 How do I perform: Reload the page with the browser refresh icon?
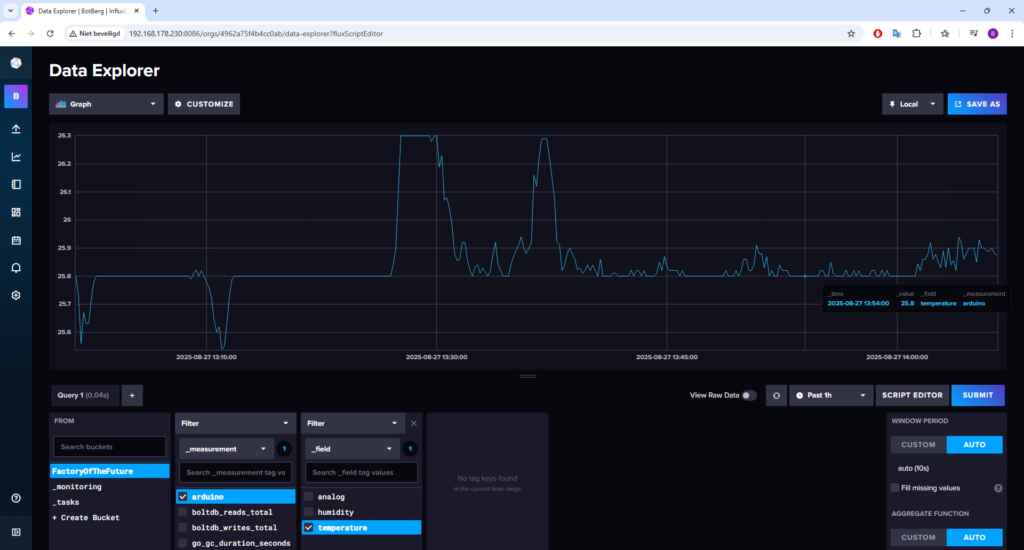coord(50,33)
